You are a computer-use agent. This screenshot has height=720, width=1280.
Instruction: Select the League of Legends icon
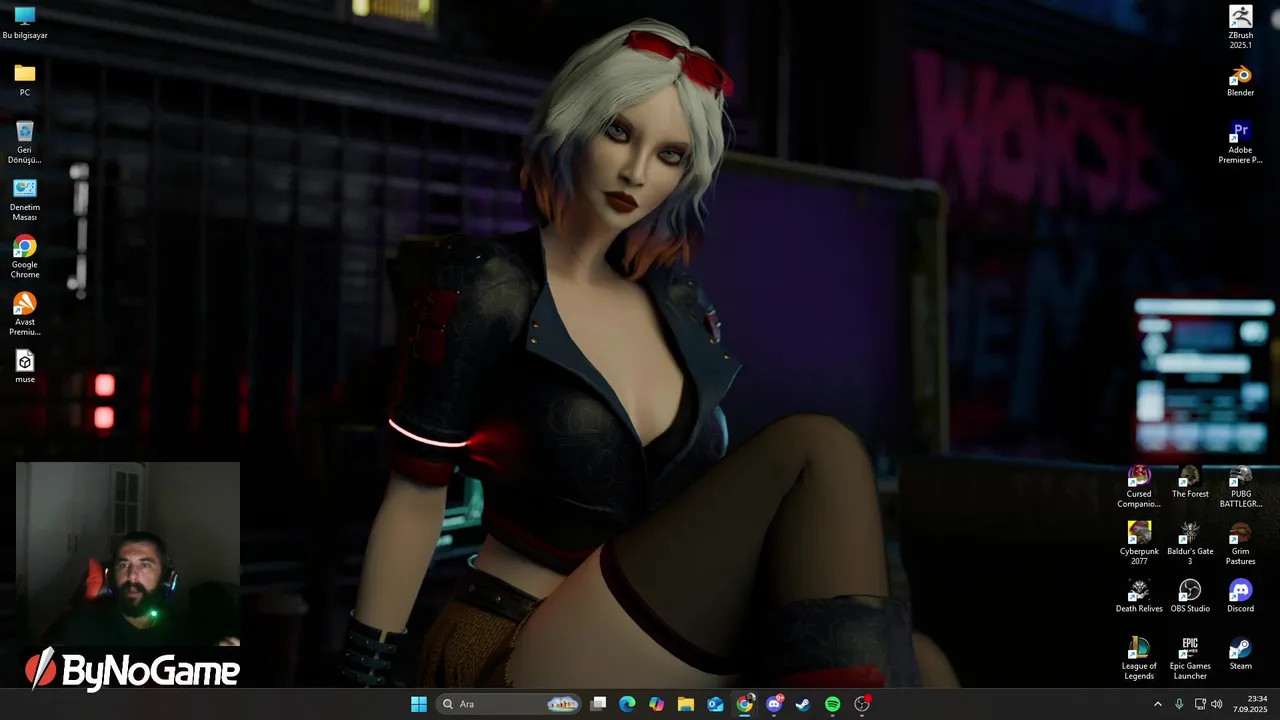[x=1139, y=658]
